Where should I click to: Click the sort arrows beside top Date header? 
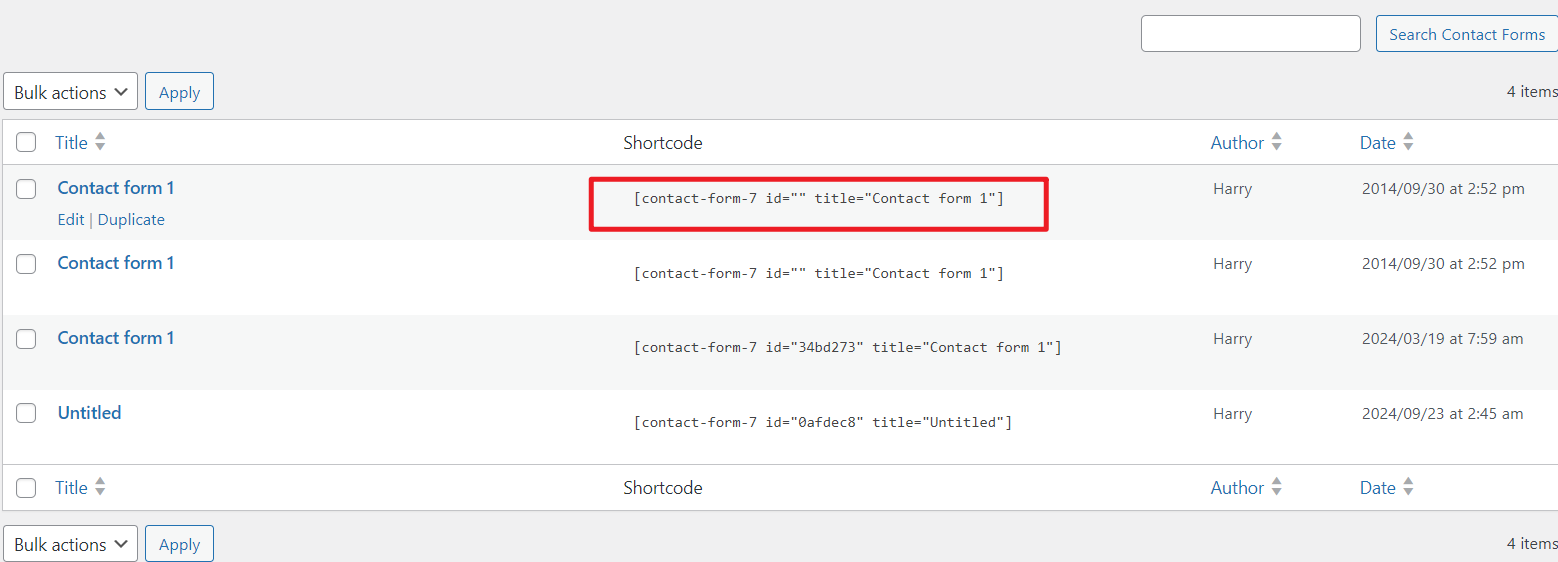(1408, 143)
